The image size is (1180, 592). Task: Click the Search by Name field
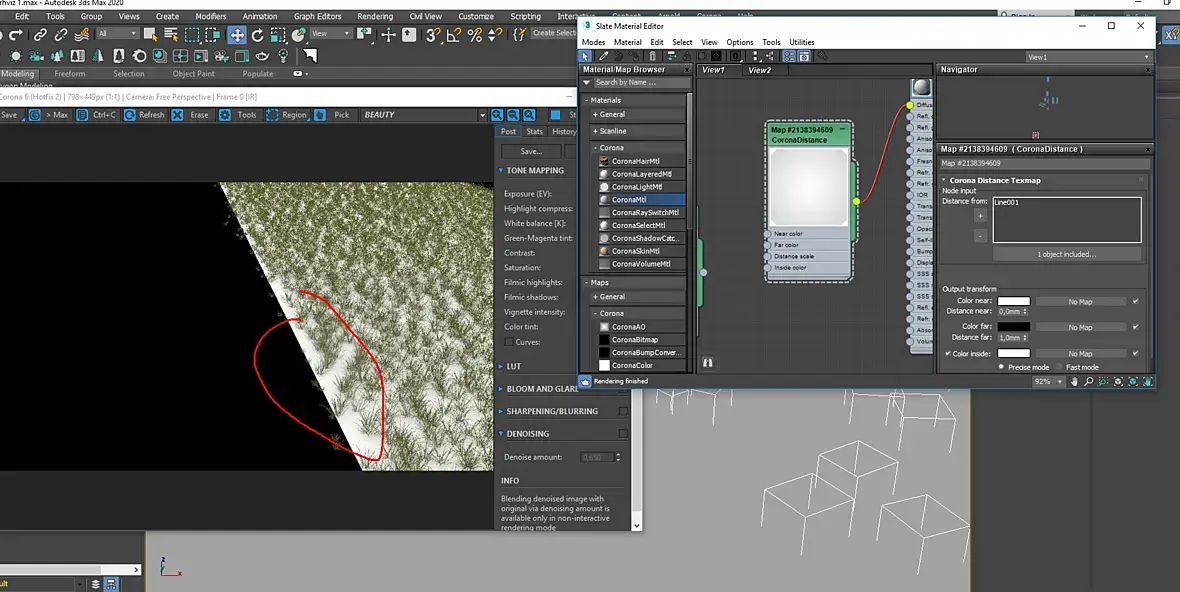(x=641, y=83)
